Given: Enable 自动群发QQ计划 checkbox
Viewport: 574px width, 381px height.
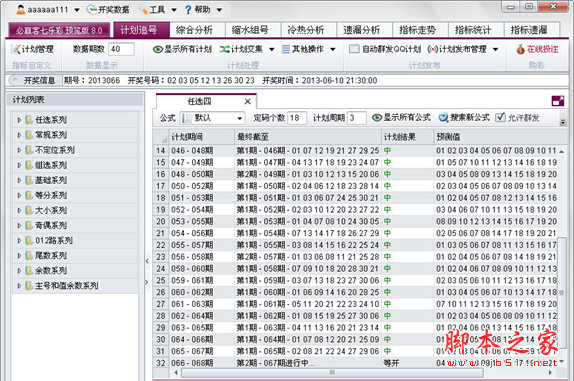Looking at the screenshot, I should coord(354,49).
